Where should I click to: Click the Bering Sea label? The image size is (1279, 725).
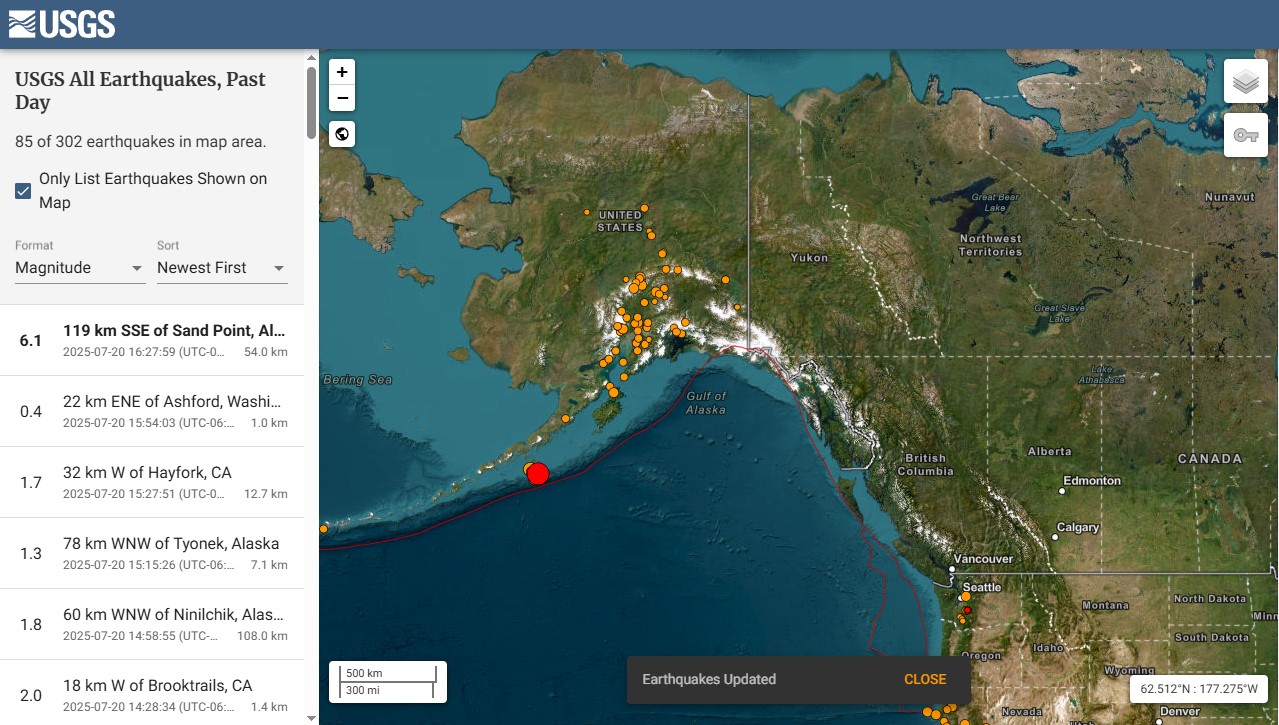pyautogui.click(x=357, y=380)
